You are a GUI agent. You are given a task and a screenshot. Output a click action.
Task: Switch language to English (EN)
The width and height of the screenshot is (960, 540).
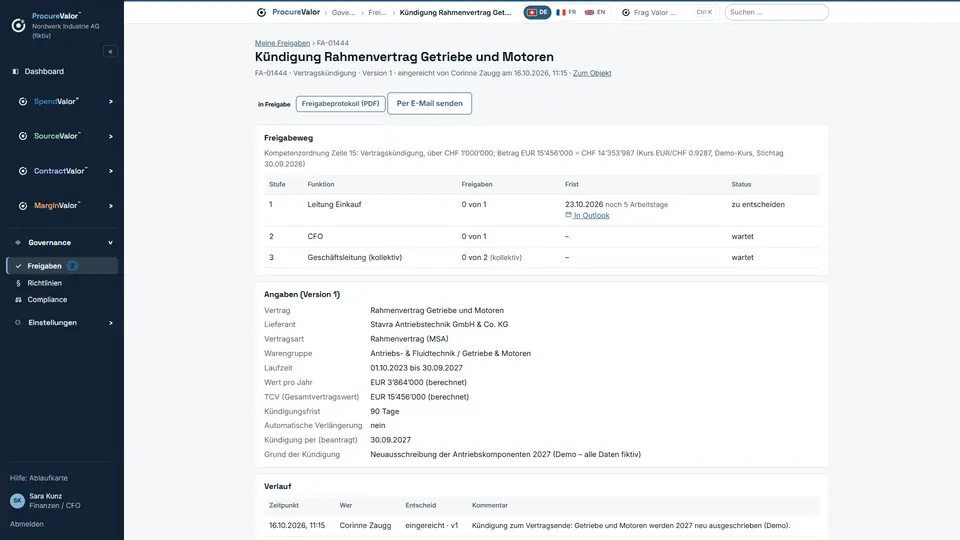(595, 12)
